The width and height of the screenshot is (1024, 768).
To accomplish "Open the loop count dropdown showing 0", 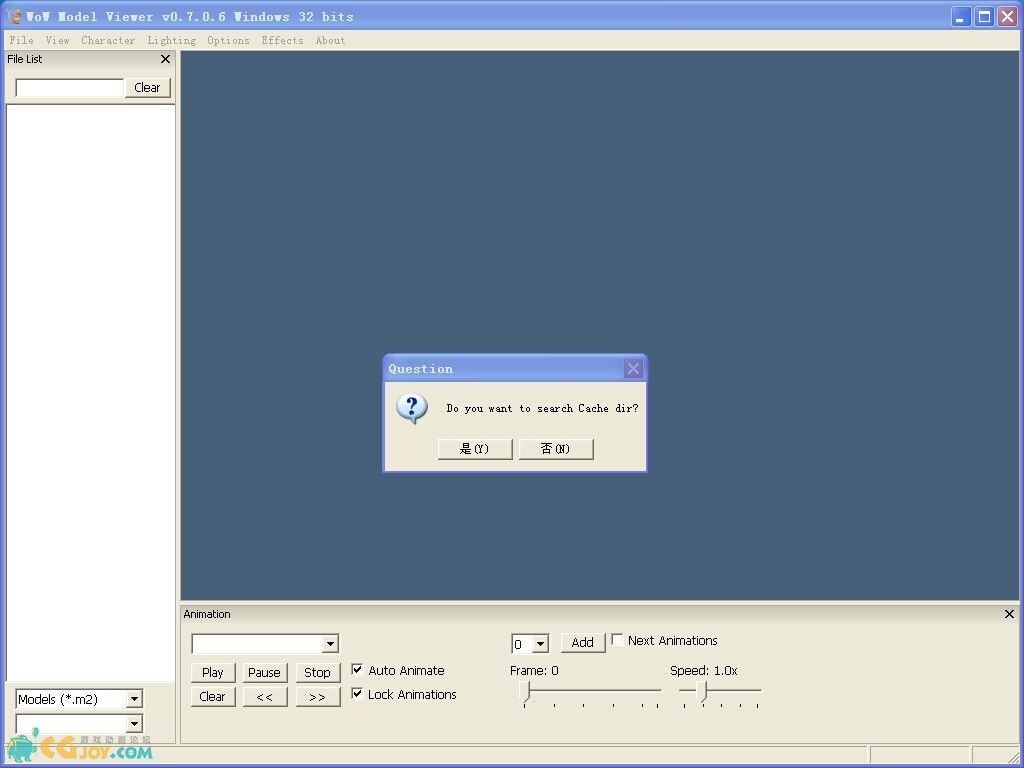I will (540, 645).
